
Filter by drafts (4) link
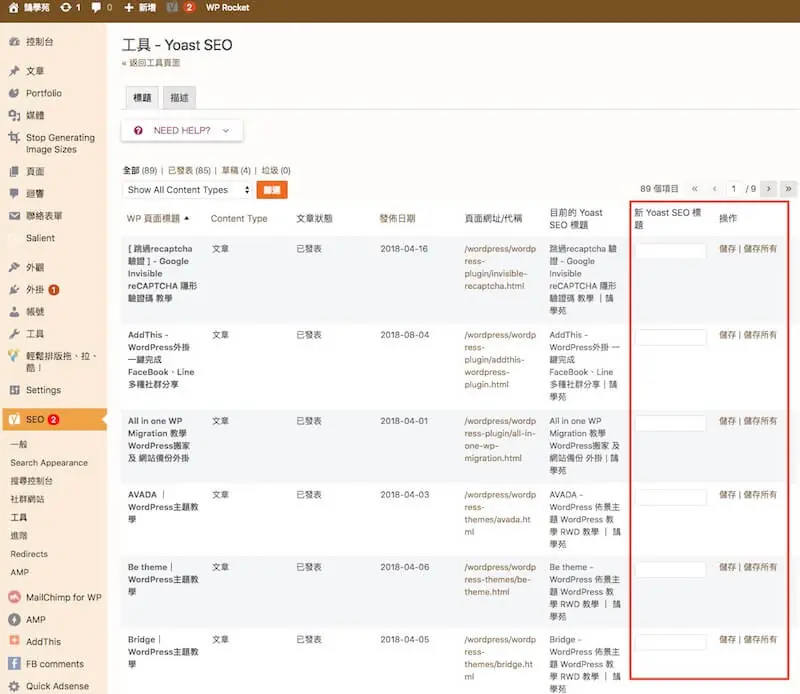(236, 170)
